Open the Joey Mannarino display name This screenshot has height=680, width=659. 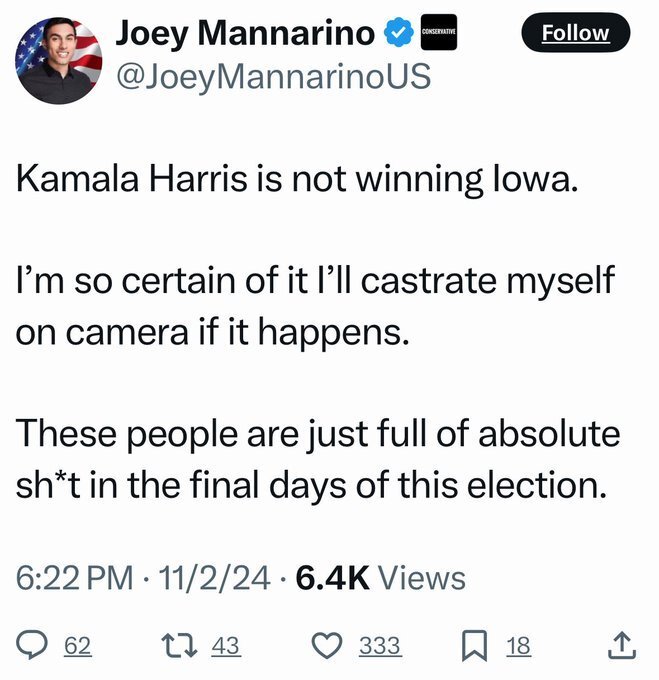(x=246, y=33)
